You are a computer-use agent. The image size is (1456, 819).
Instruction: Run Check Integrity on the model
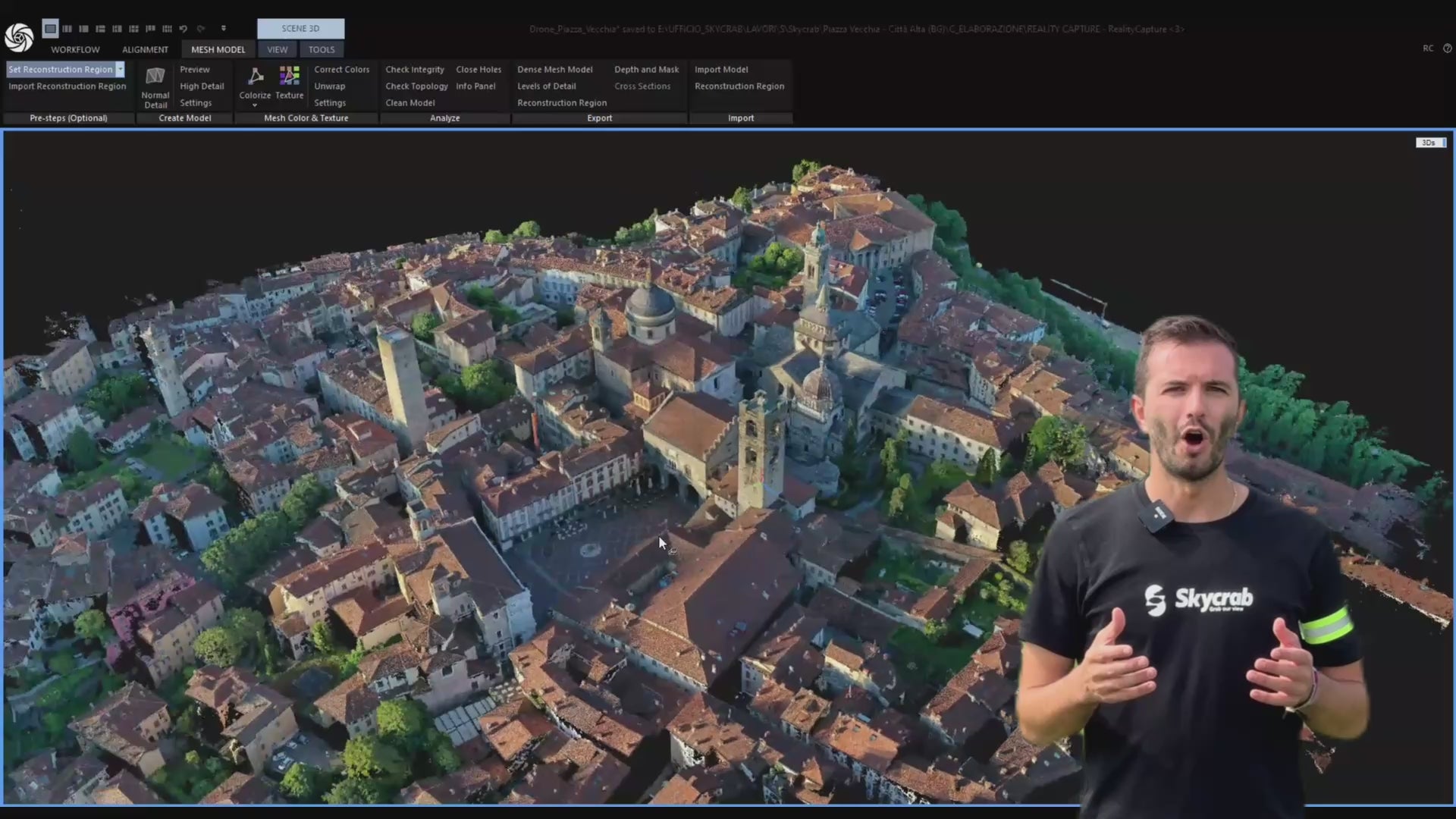(x=414, y=69)
